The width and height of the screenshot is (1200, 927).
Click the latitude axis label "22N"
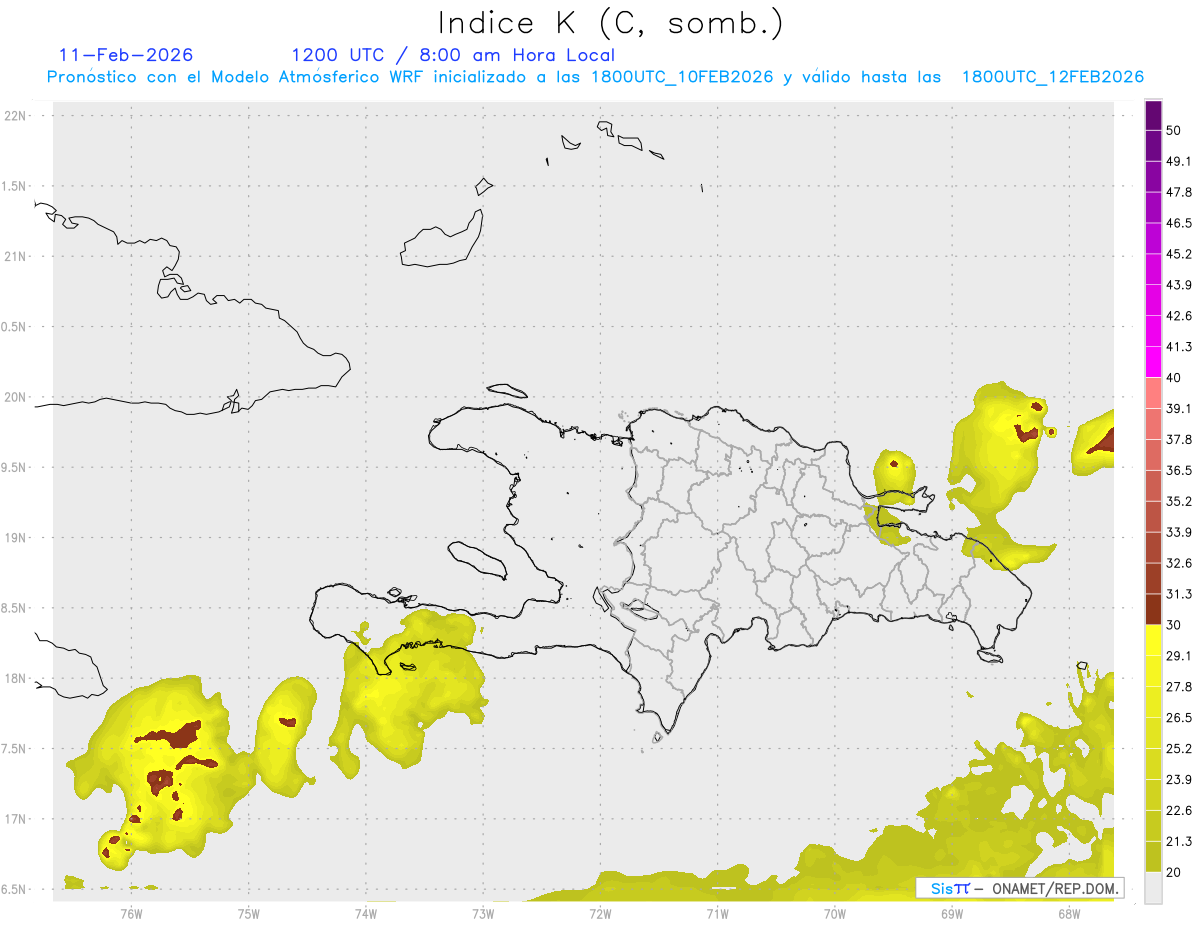point(17,116)
